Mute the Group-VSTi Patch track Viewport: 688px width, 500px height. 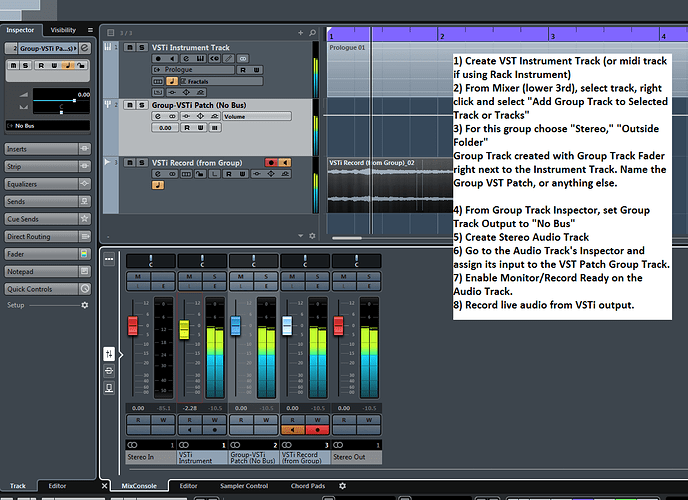coord(129,105)
